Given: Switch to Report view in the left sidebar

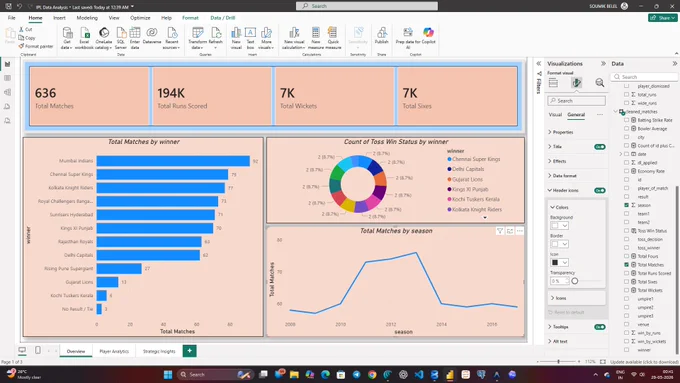Looking at the screenshot, I should pos(7,64).
